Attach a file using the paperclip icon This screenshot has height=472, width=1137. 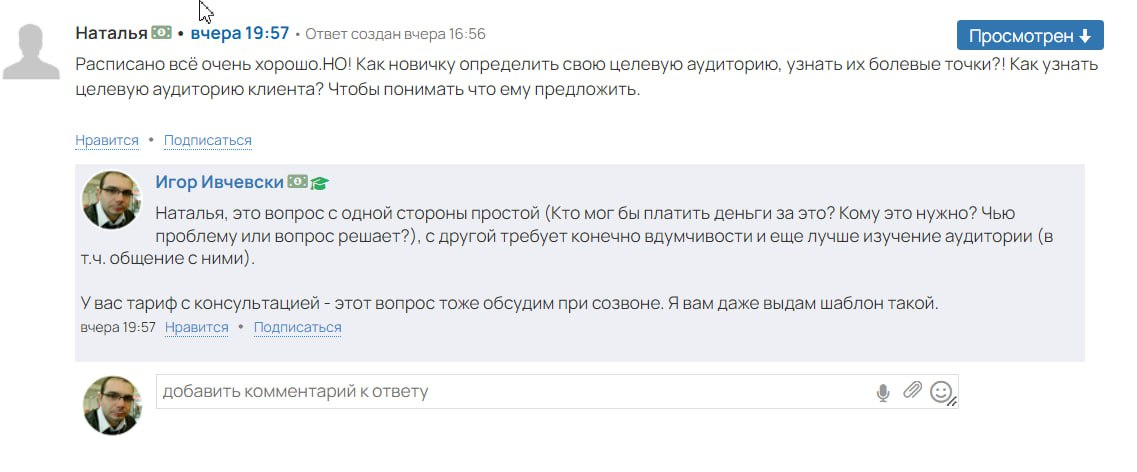click(x=911, y=391)
